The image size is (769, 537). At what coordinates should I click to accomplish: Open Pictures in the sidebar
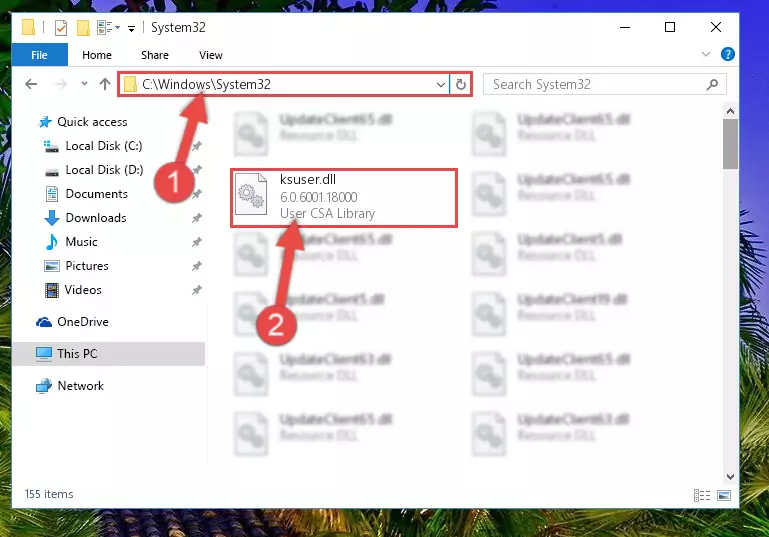87,266
